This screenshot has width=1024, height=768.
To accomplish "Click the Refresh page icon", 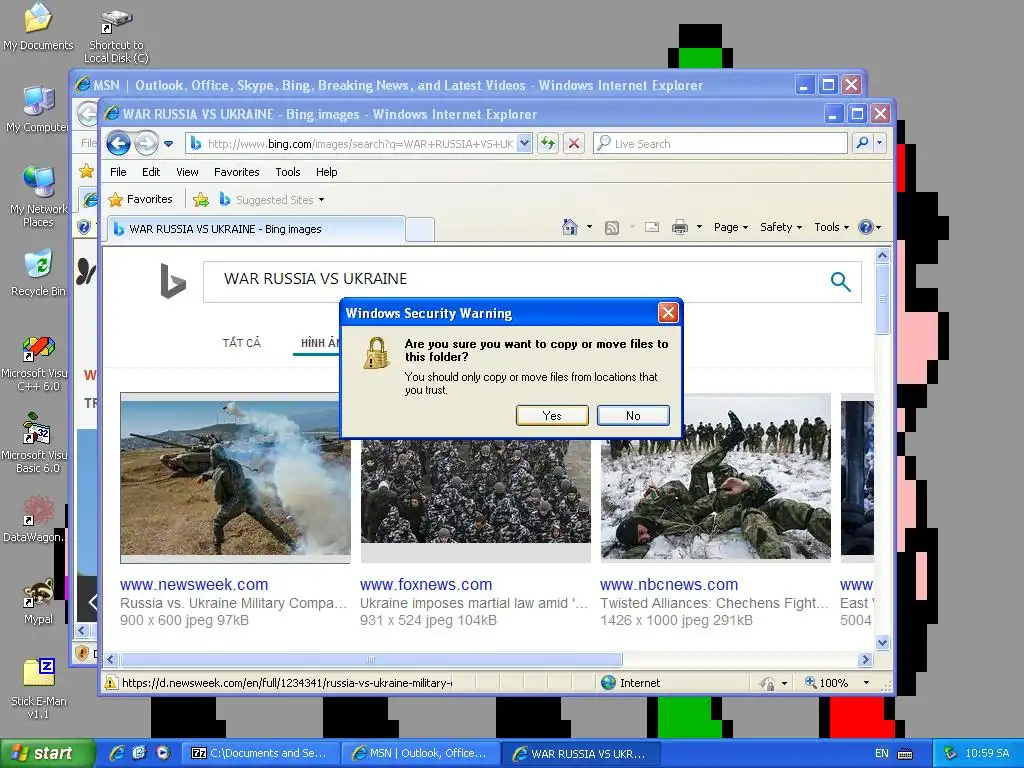I will click(548, 144).
